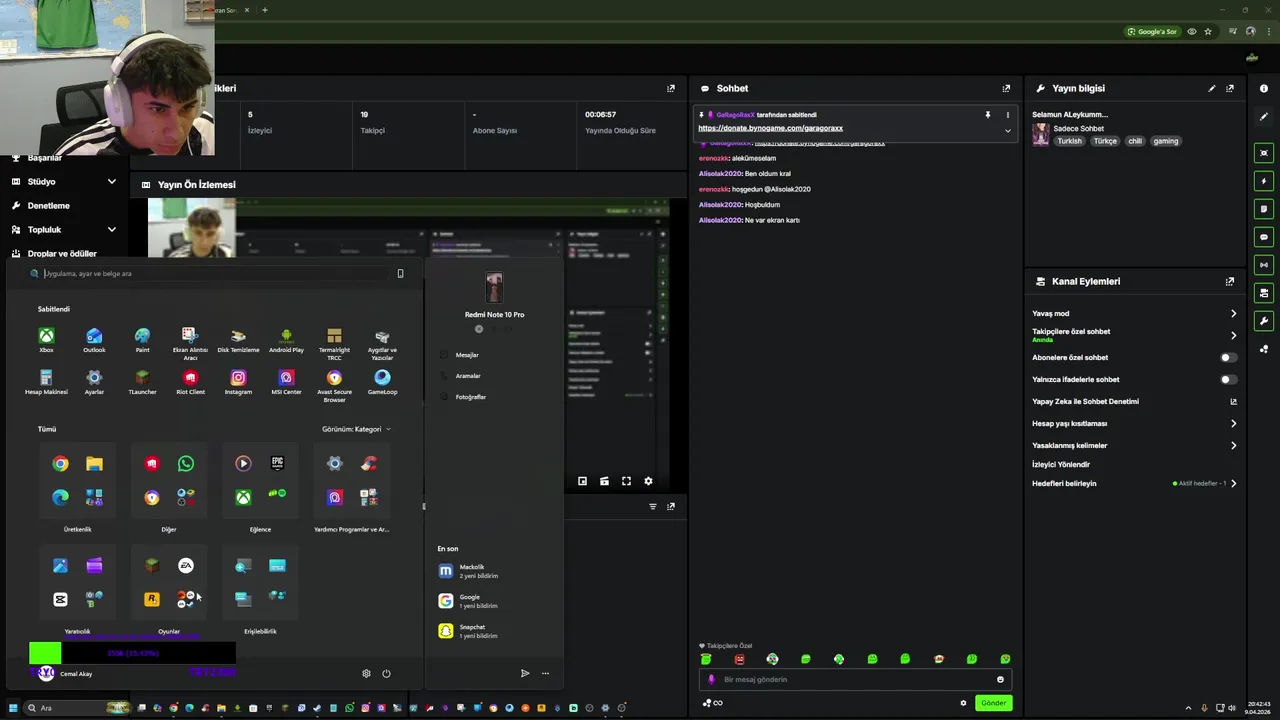
Task: Open Hesap Makinesi calculator app
Action: [x=46, y=382]
